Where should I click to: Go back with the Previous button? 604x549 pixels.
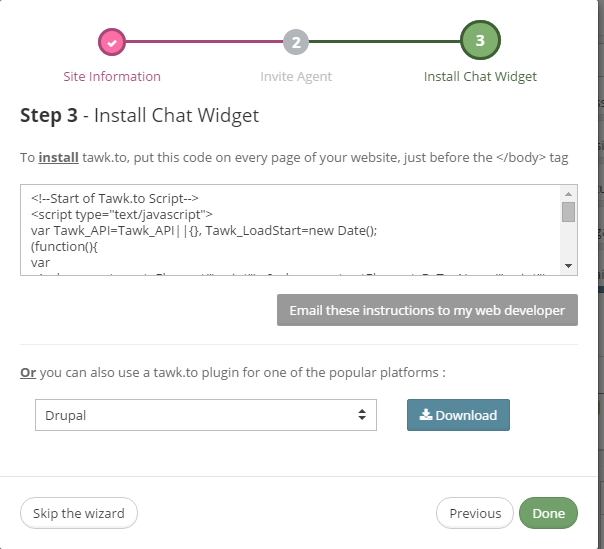475,513
